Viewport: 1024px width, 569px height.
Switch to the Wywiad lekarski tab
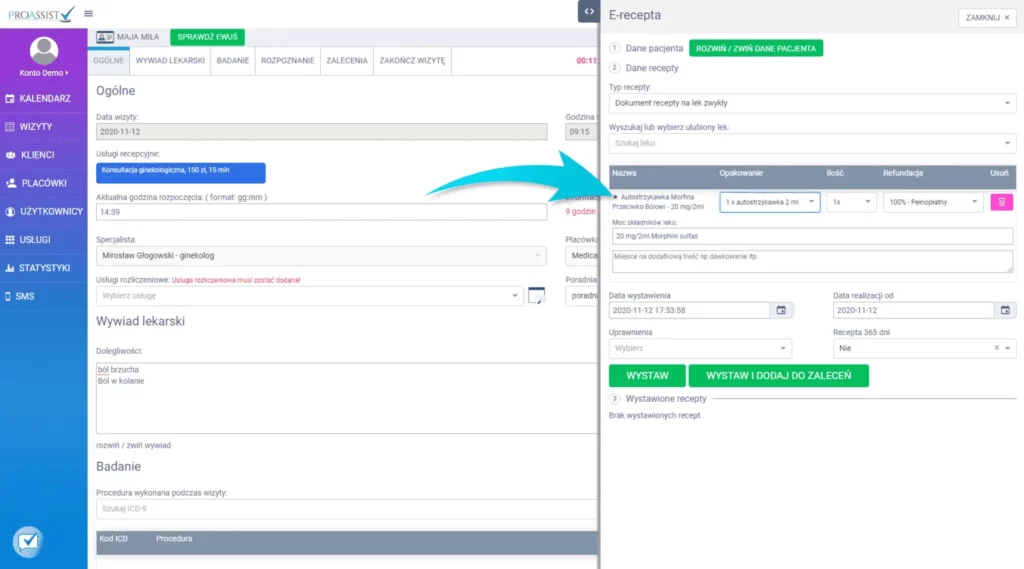pos(171,61)
